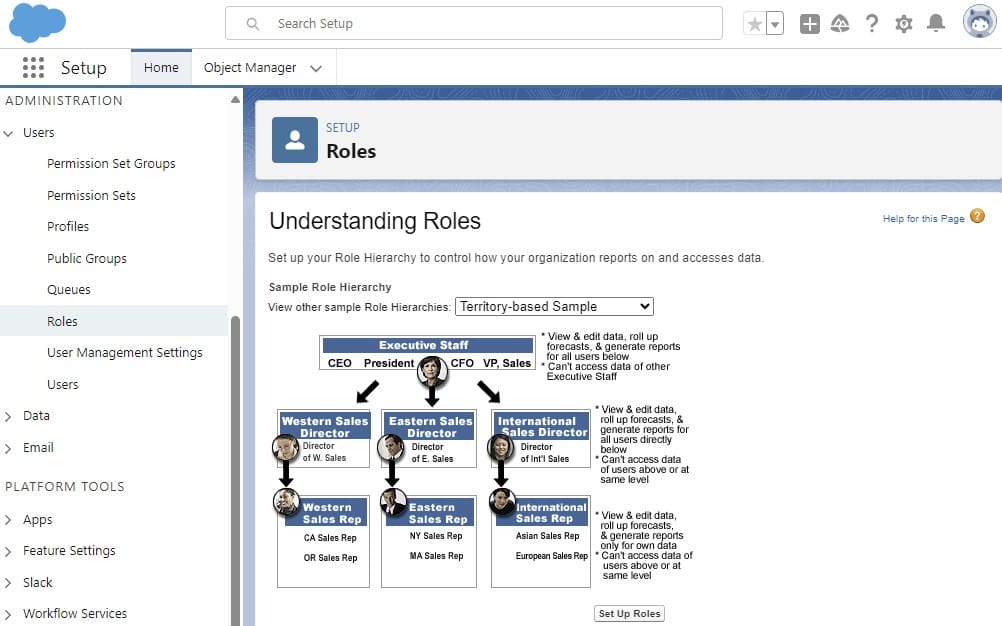Viewport: 1002px width, 626px height.
Task: Open the Global Actions plus icon
Action: click(810, 24)
